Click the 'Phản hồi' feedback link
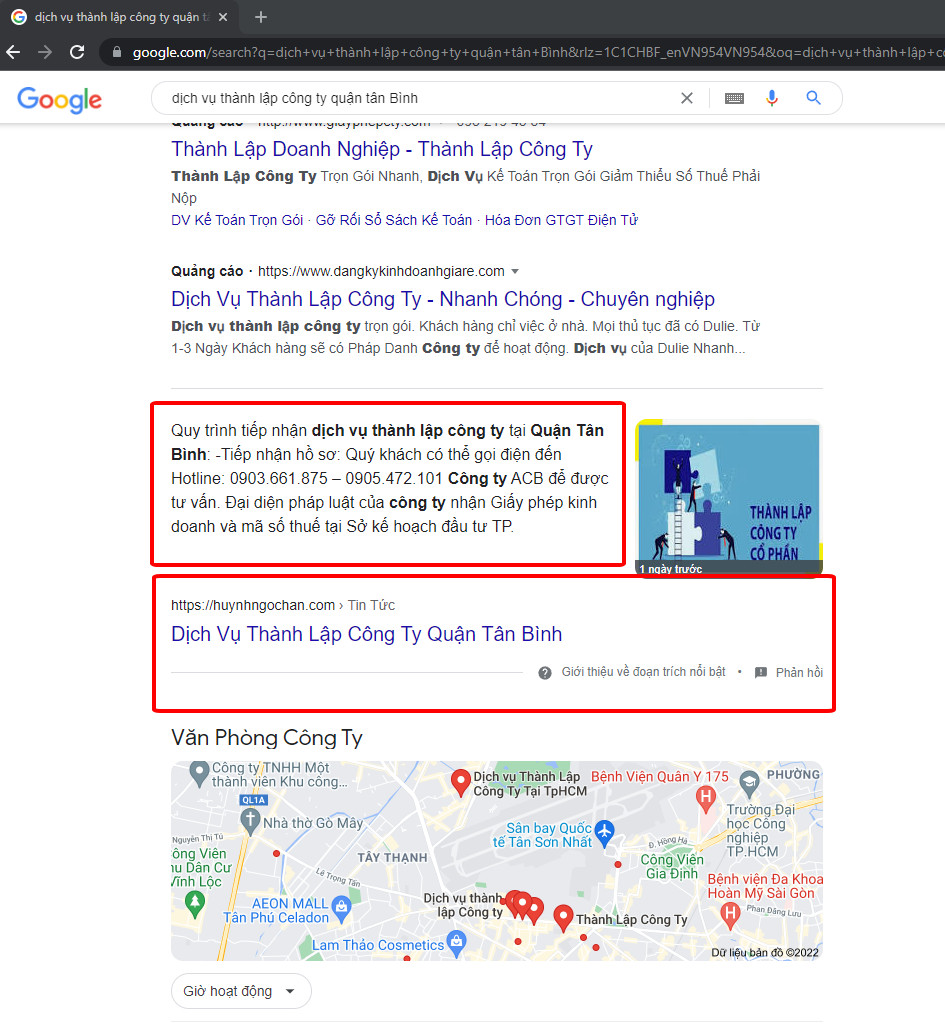Image resolution: width=945 pixels, height=1027 pixels. click(799, 673)
